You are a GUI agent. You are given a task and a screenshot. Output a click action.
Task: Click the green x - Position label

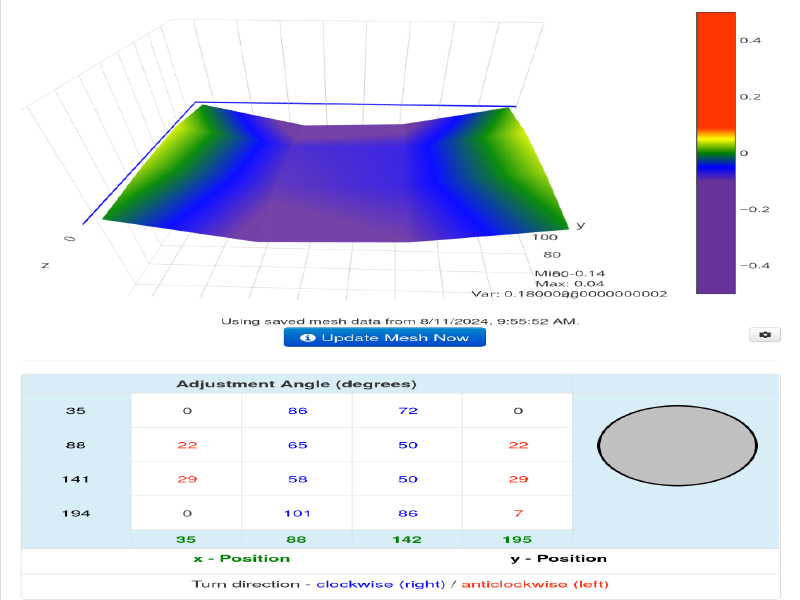(241, 558)
